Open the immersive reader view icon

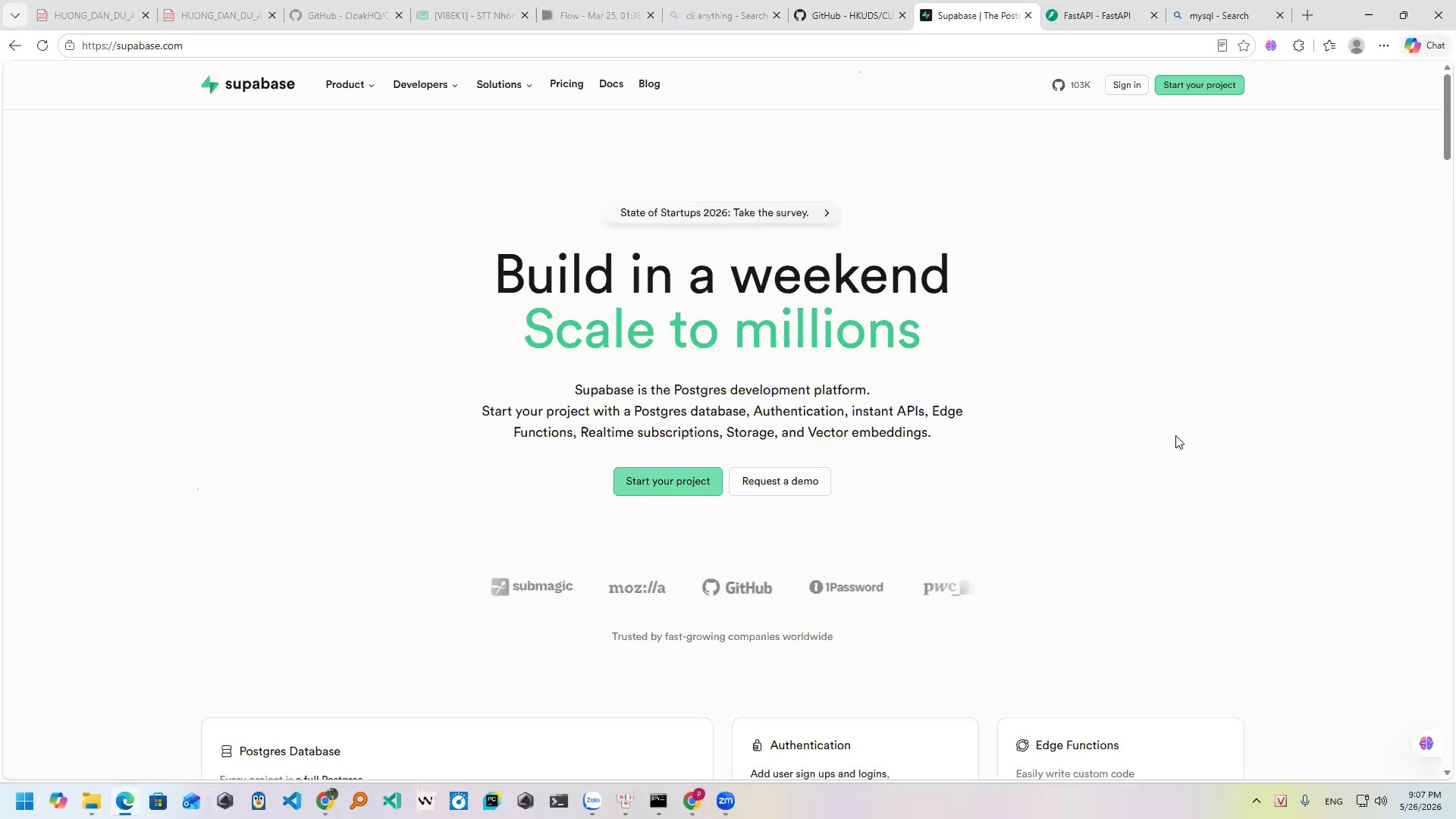[1222, 45]
